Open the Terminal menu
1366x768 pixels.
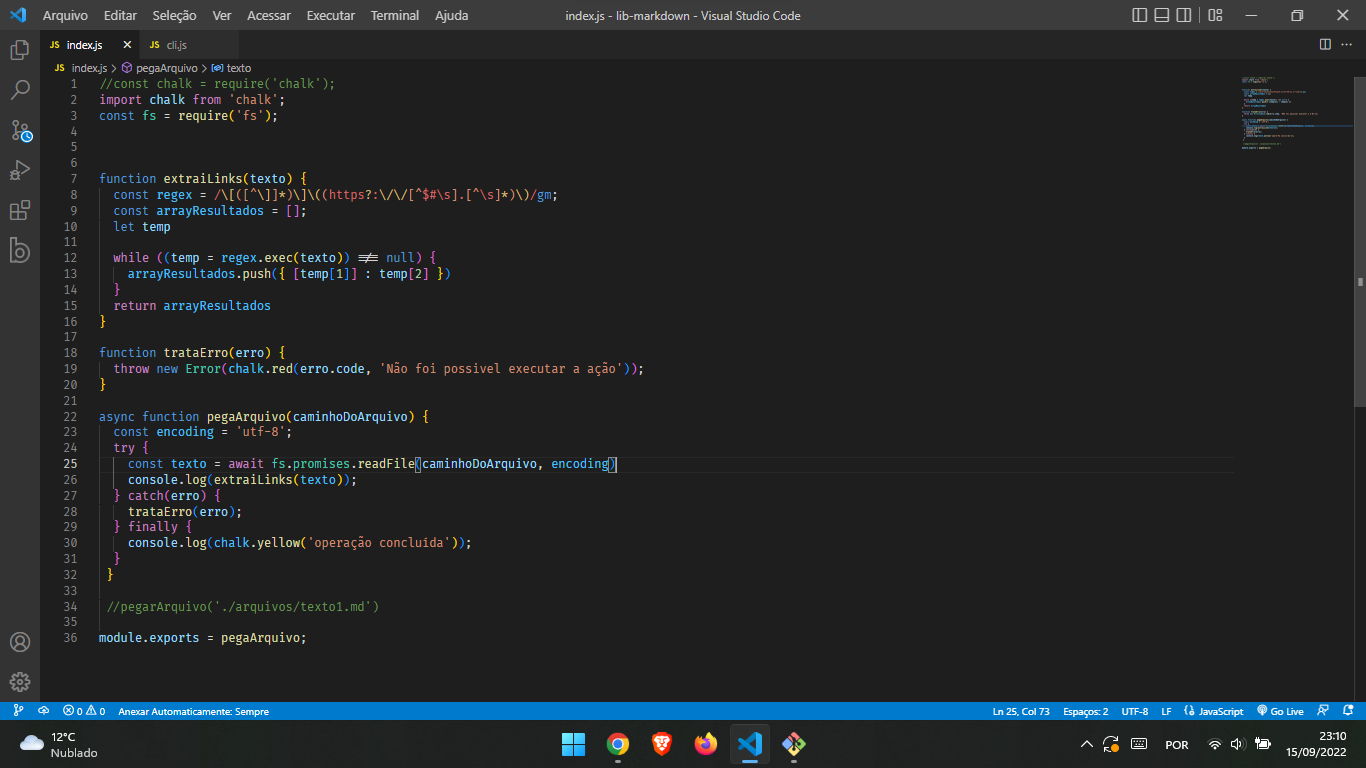click(395, 15)
